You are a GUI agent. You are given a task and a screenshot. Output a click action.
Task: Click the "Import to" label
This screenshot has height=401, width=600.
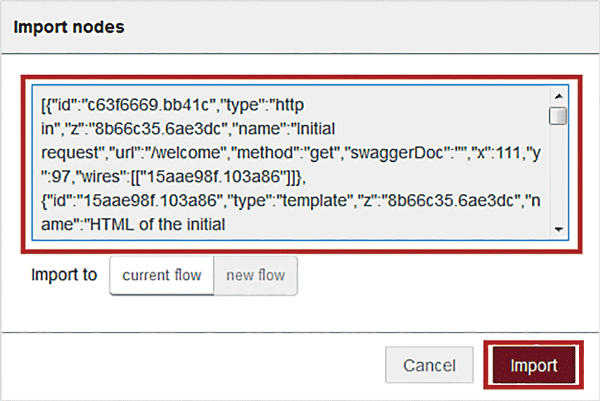pyautogui.click(x=64, y=275)
